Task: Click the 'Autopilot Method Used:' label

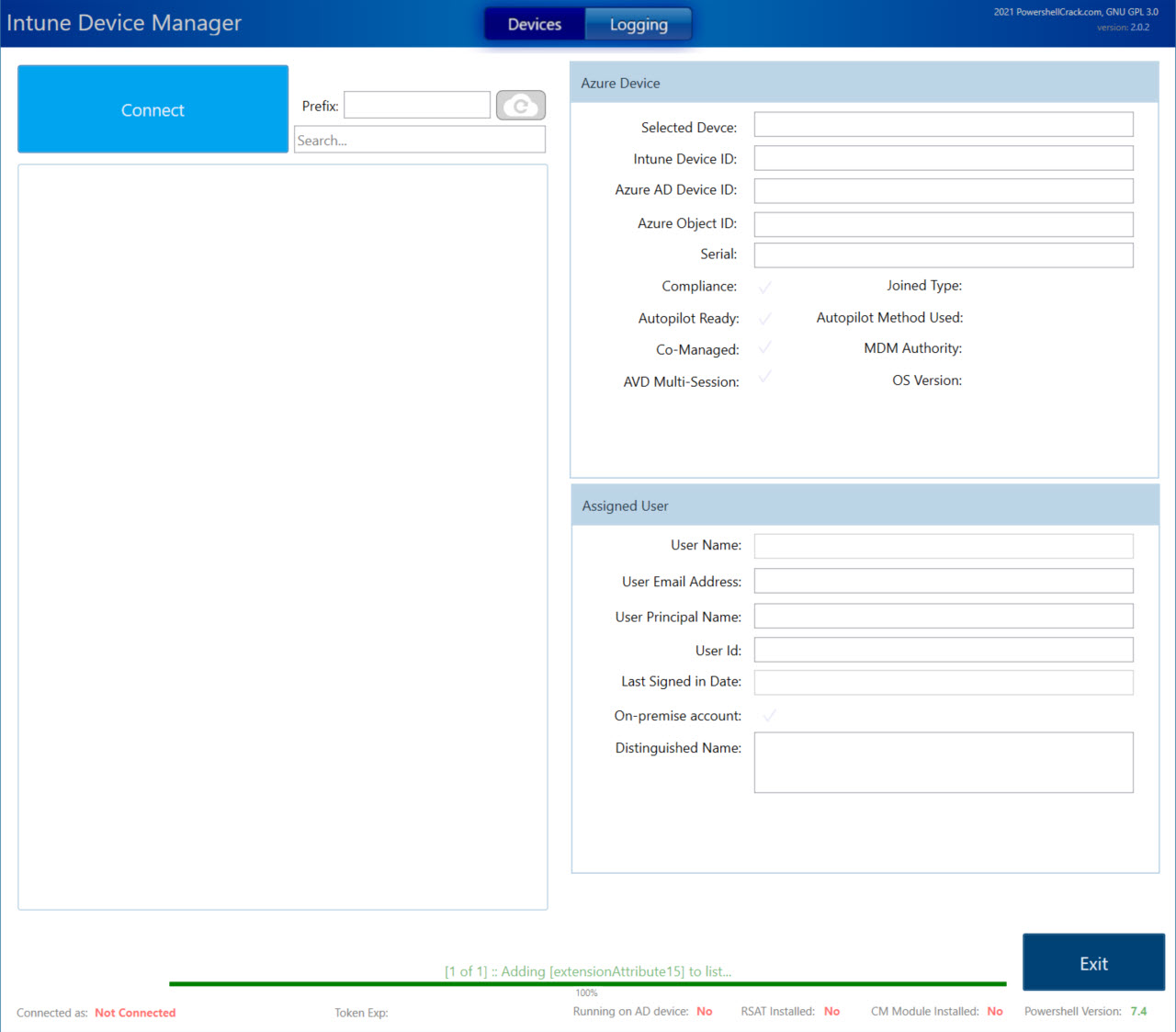Action: tap(889, 317)
